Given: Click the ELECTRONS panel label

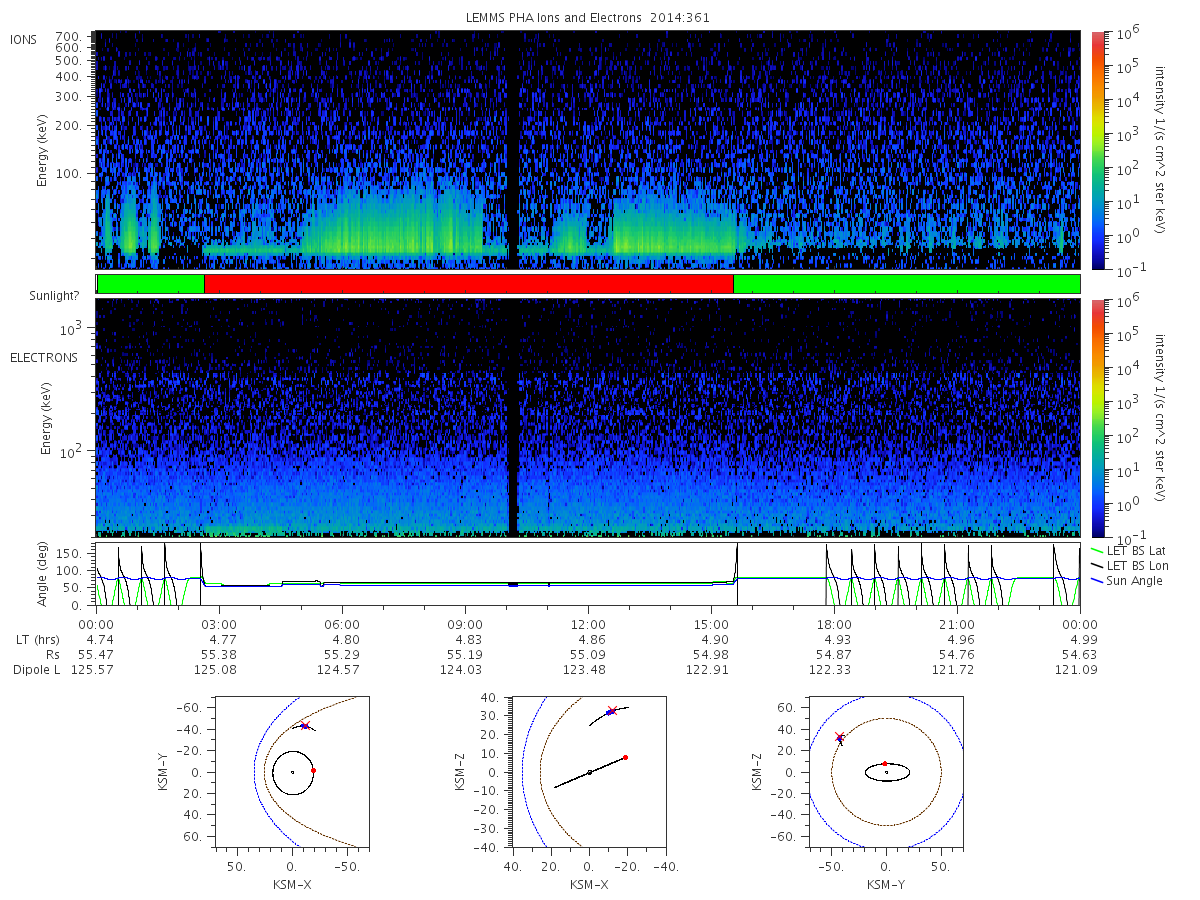Looking at the screenshot, I should [x=44, y=357].
